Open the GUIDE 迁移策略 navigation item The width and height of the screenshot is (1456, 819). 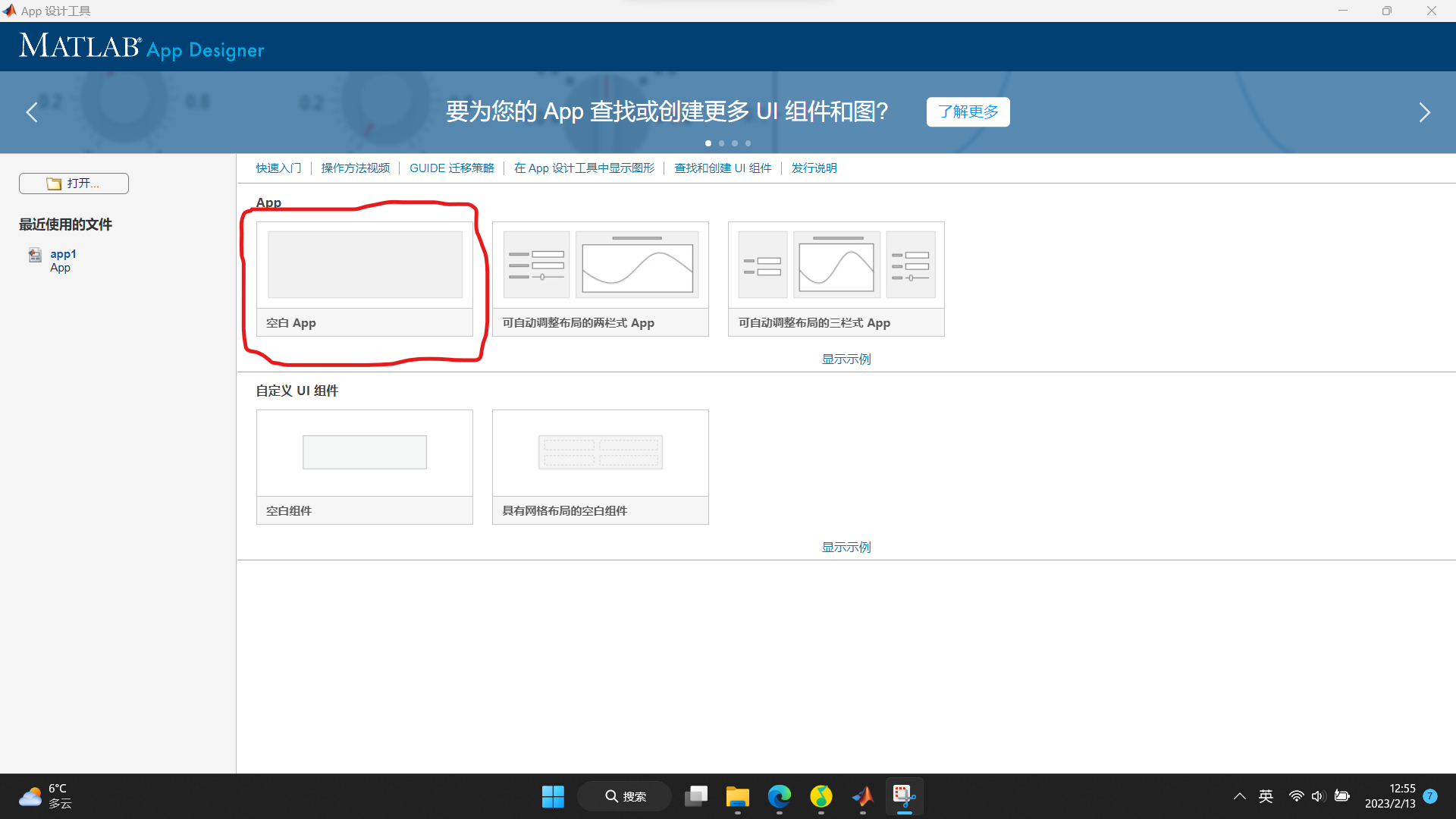(451, 168)
